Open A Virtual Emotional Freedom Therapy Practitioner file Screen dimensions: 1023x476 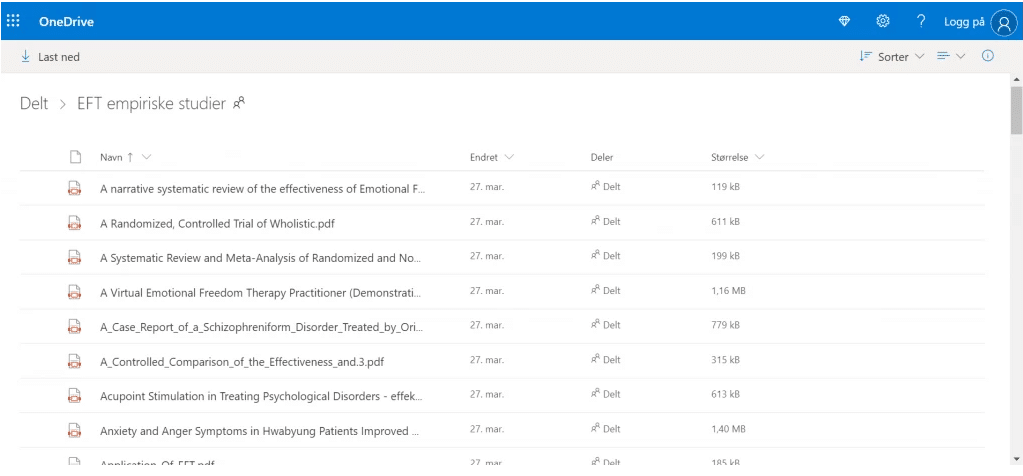261,293
